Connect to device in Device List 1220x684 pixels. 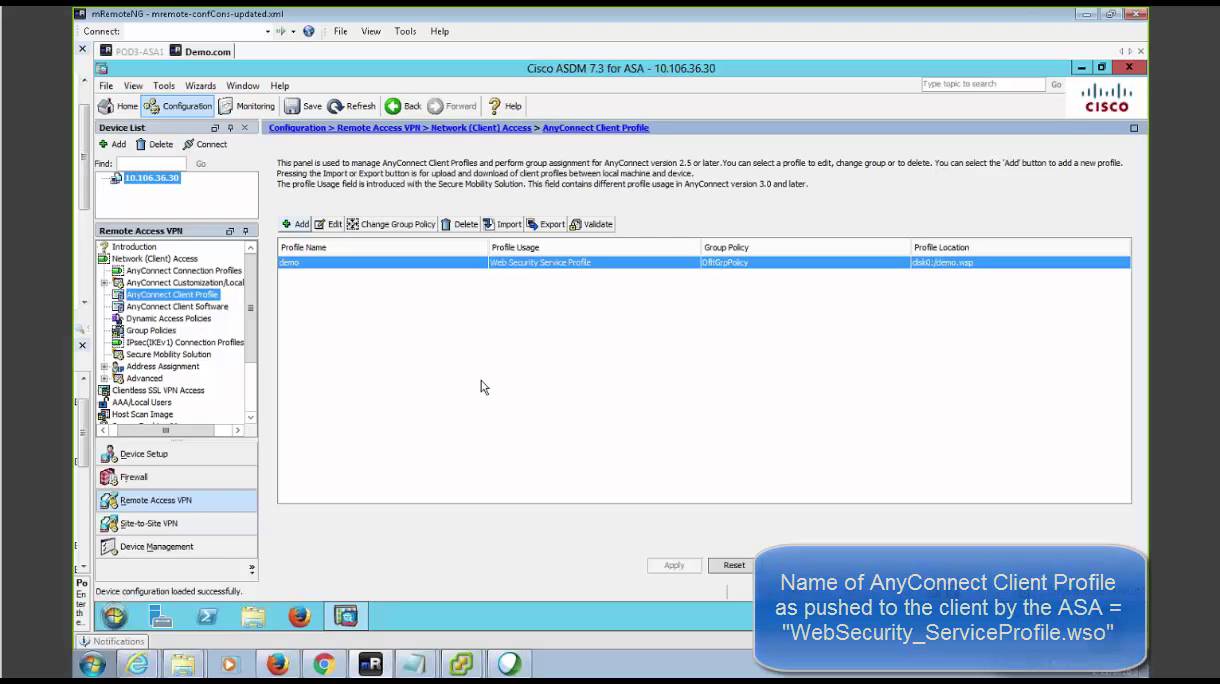205,144
